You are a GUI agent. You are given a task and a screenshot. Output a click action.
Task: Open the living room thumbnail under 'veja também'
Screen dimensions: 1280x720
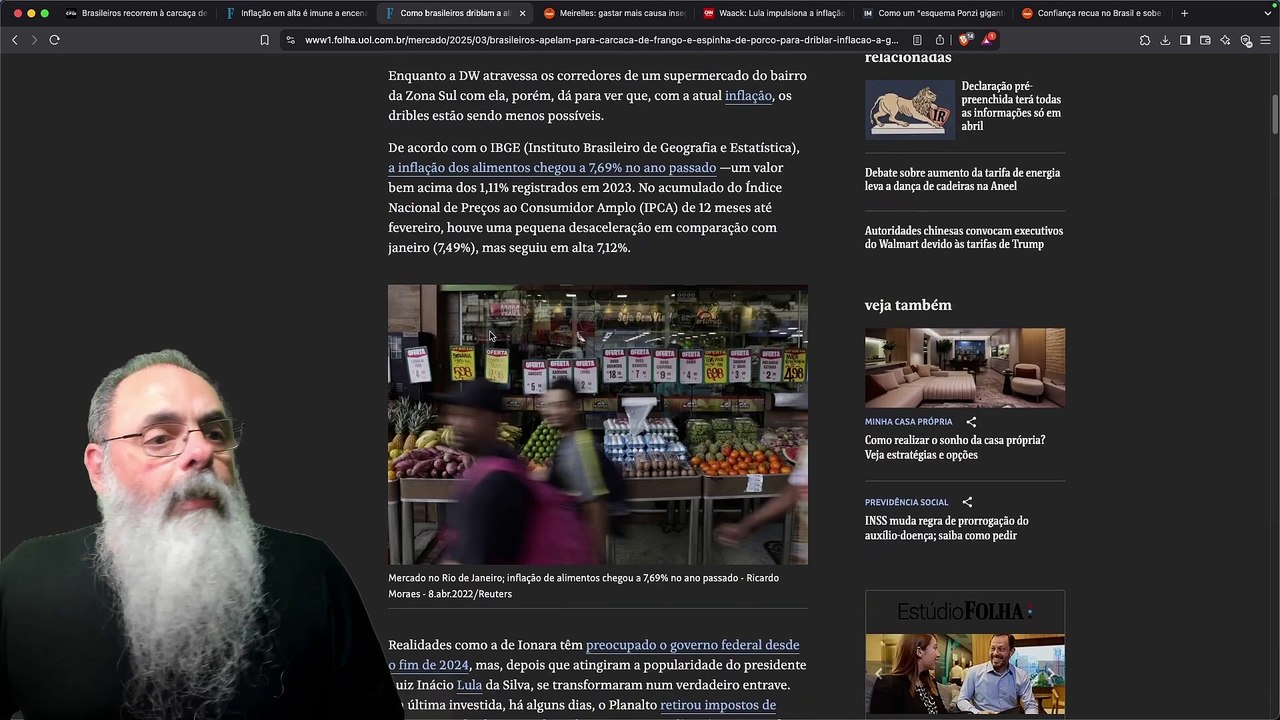click(965, 368)
